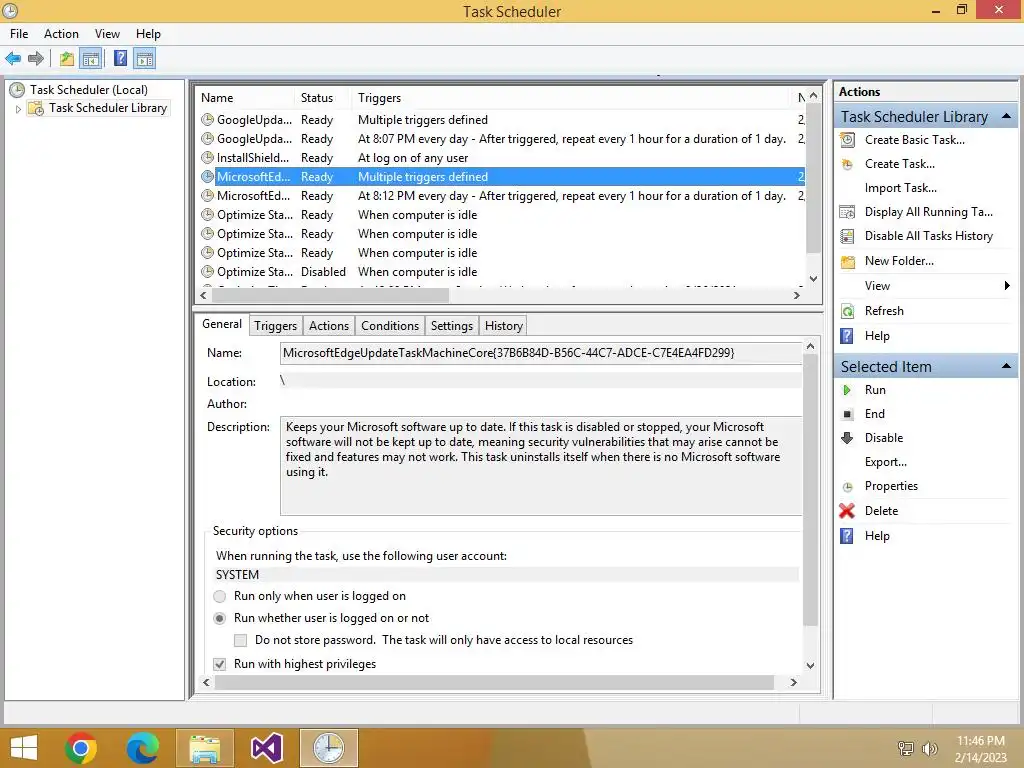
Task: Select MicrosoftEdge task at 8:12 PM
Action: (x=502, y=196)
